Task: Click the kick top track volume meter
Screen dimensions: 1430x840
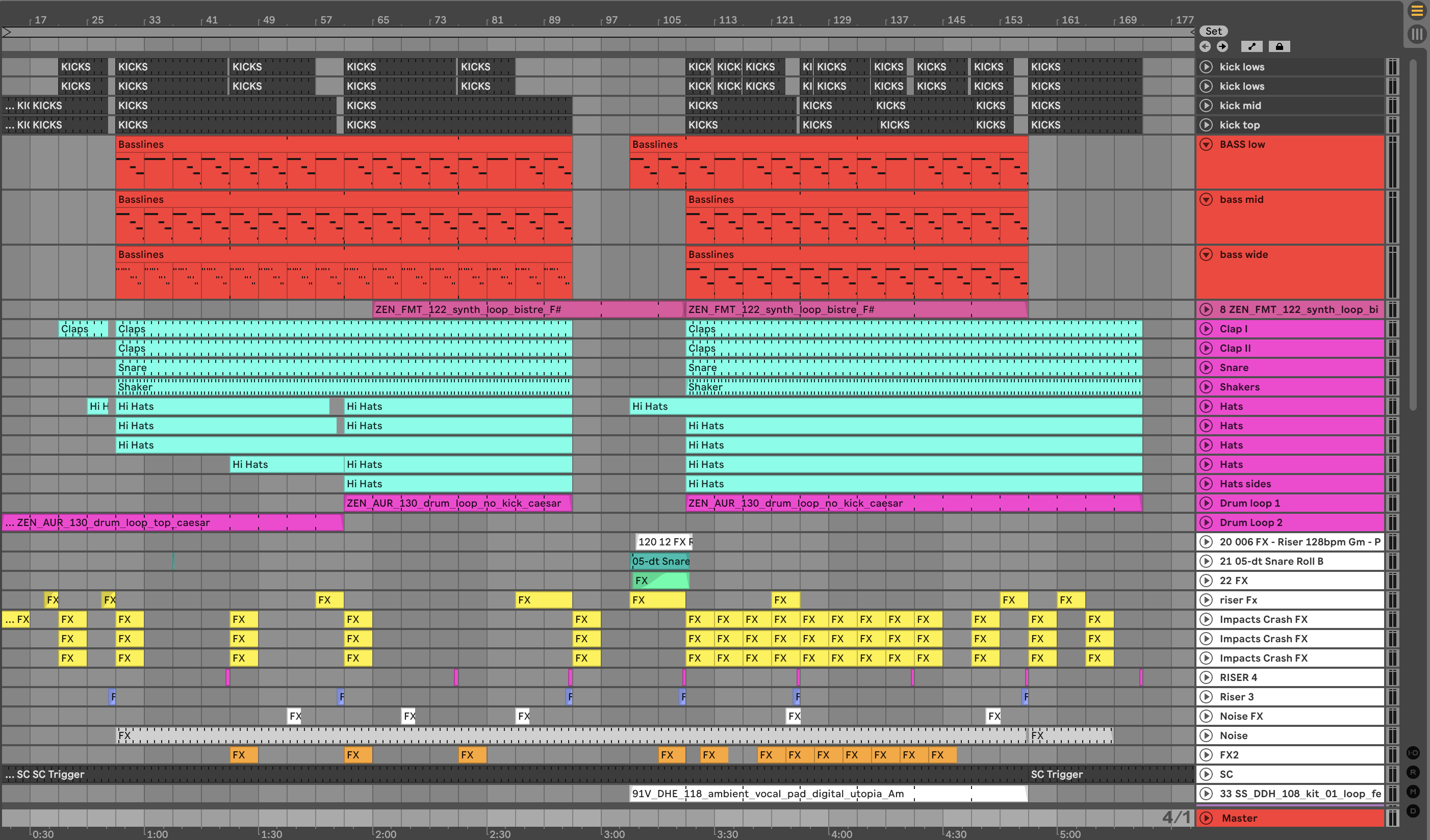Action: (x=1393, y=125)
